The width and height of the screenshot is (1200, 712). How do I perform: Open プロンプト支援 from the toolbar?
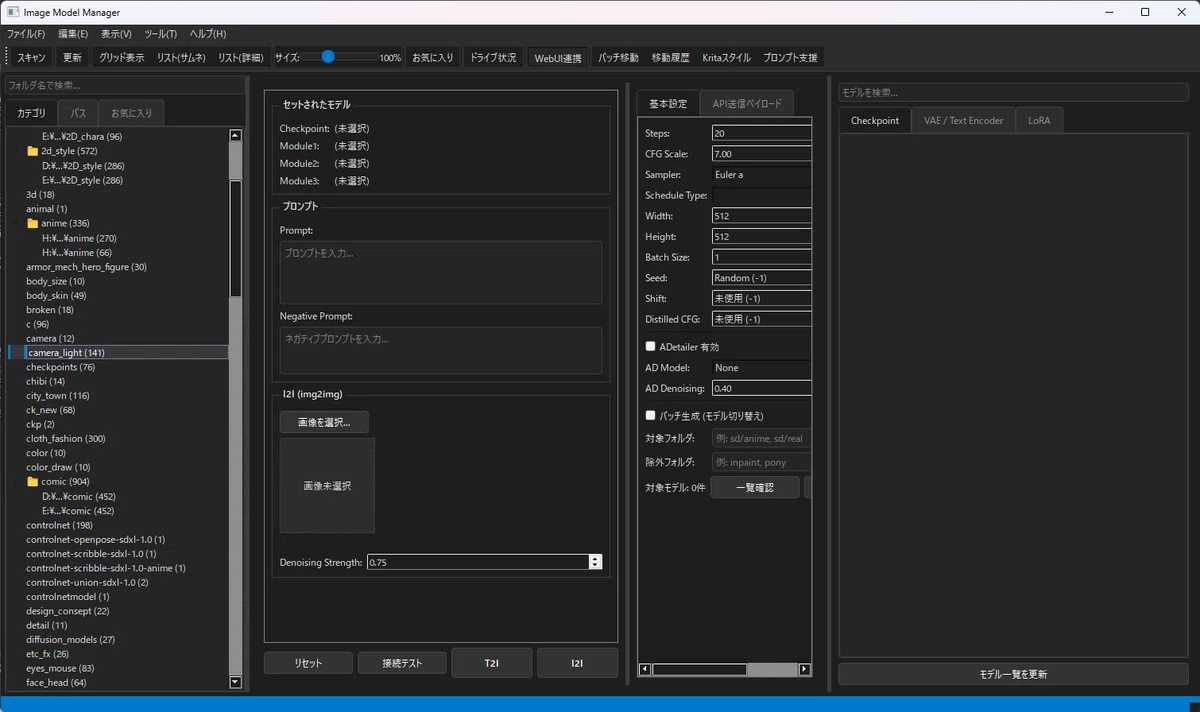pos(790,58)
